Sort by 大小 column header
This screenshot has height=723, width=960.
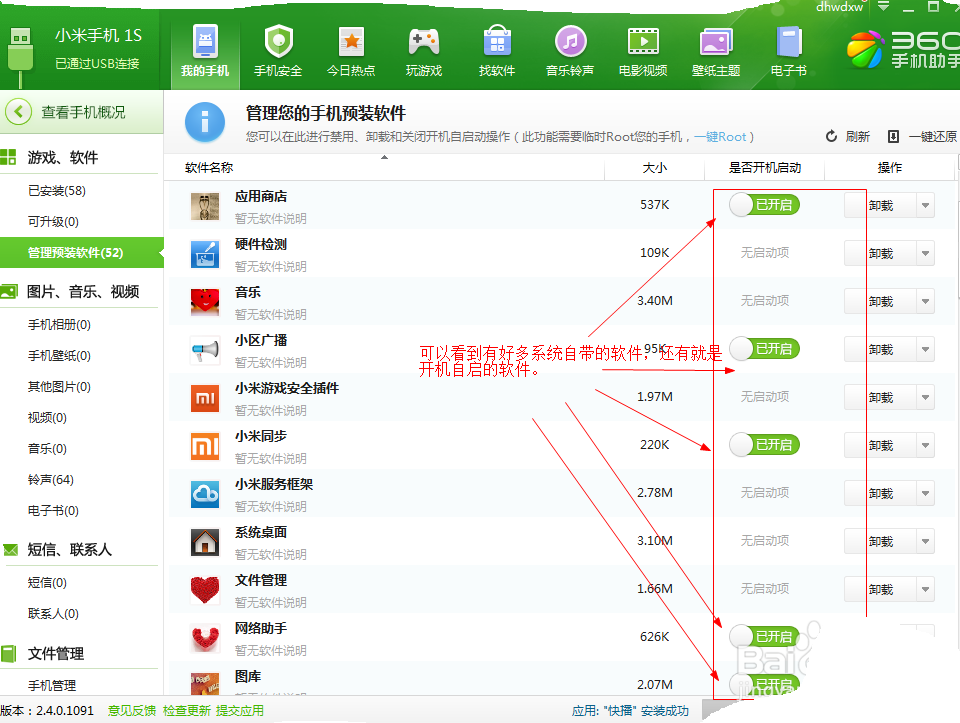pyautogui.click(x=654, y=167)
